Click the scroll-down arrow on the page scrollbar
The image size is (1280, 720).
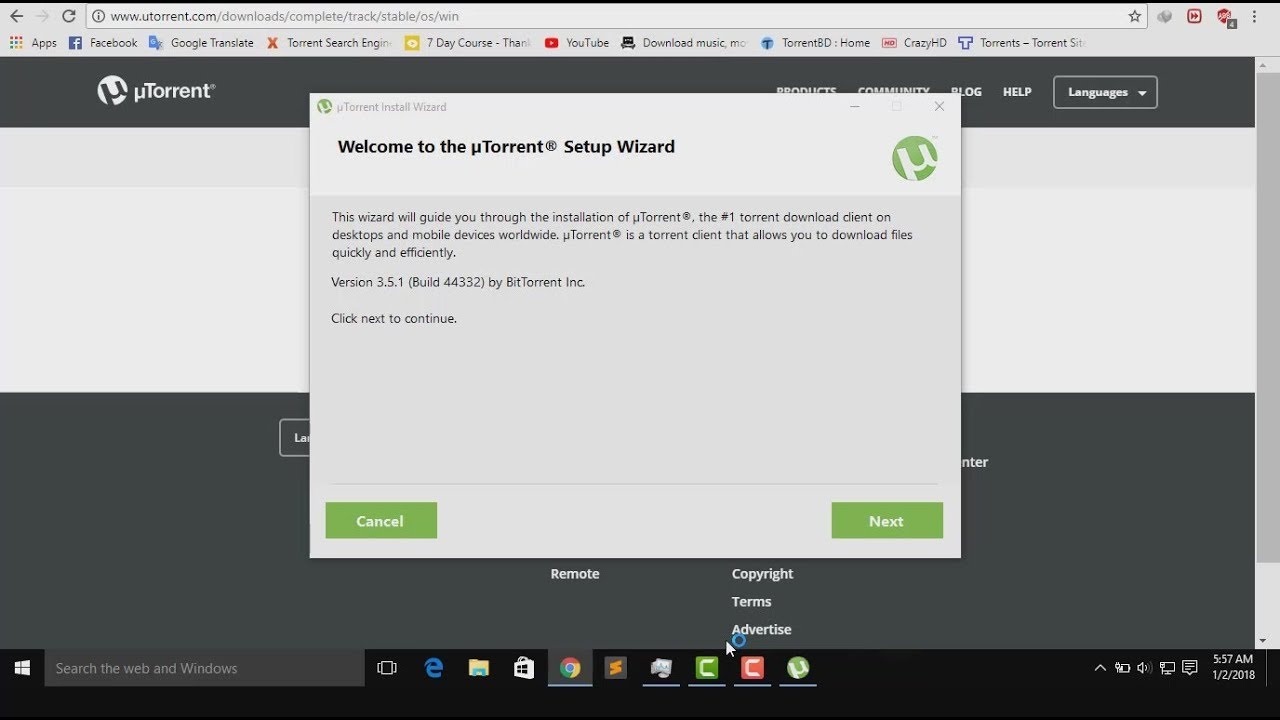pyautogui.click(x=1263, y=640)
